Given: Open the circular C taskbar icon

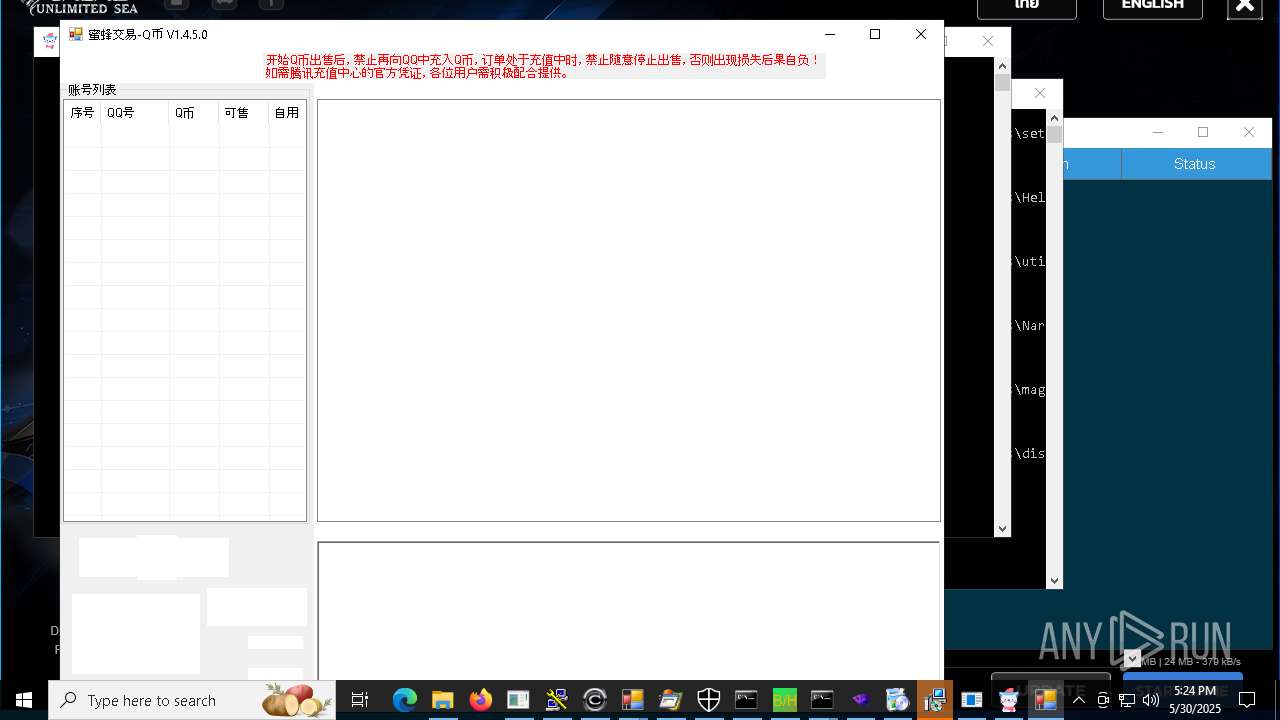Looking at the screenshot, I should [594, 700].
